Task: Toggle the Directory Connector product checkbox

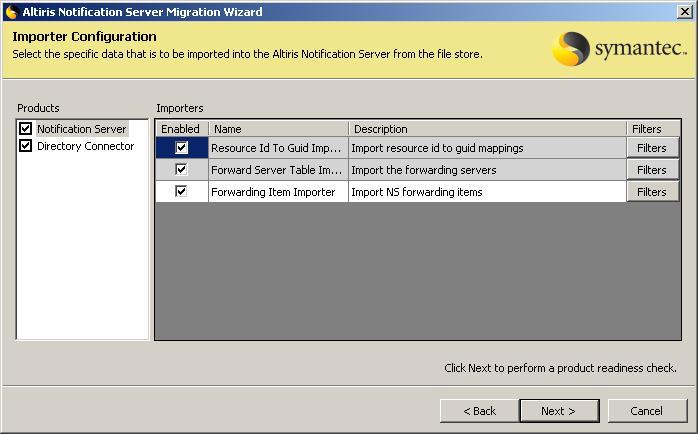Action: point(26,146)
